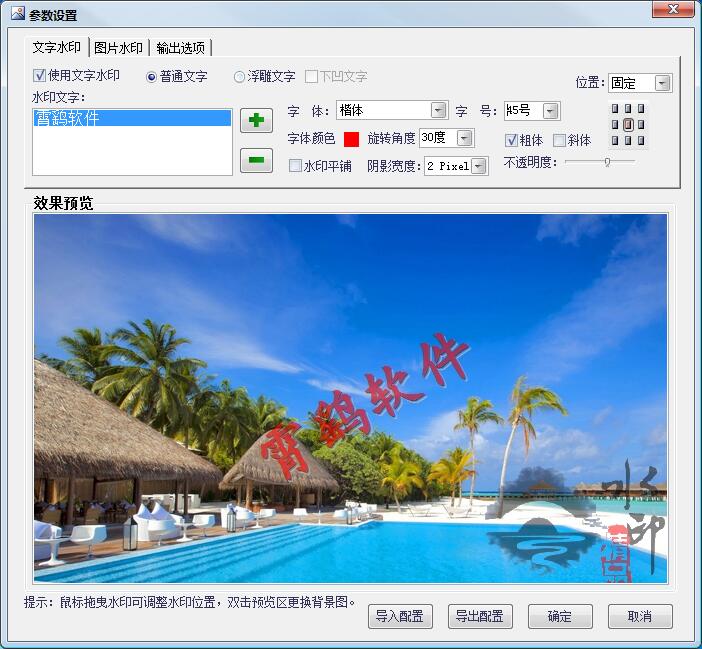
Task: Set watermark anchor to bottom-right grid cell
Action: click(x=641, y=141)
